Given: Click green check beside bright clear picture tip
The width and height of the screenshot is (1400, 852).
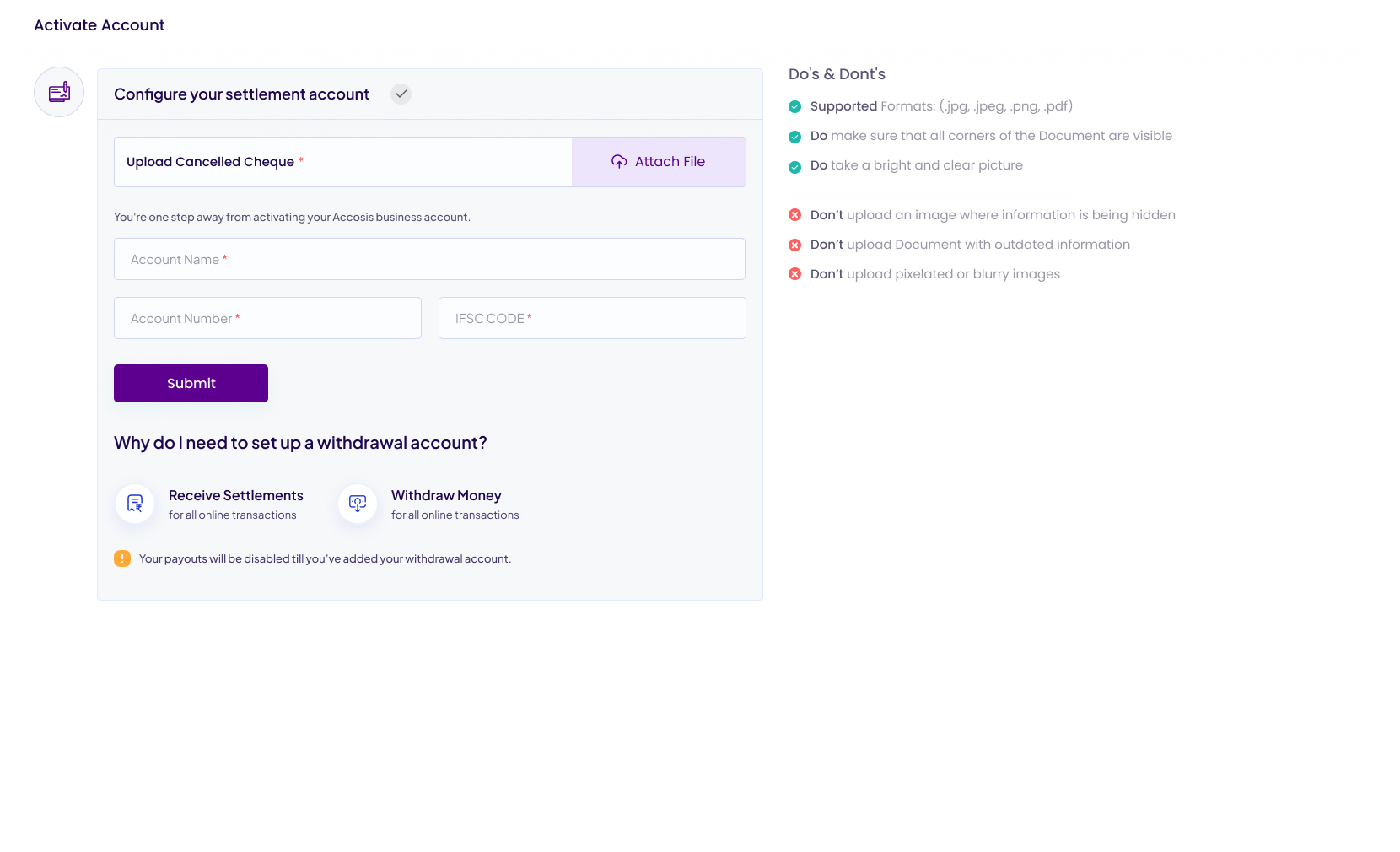Looking at the screenshot, I should tap(794, 167).
